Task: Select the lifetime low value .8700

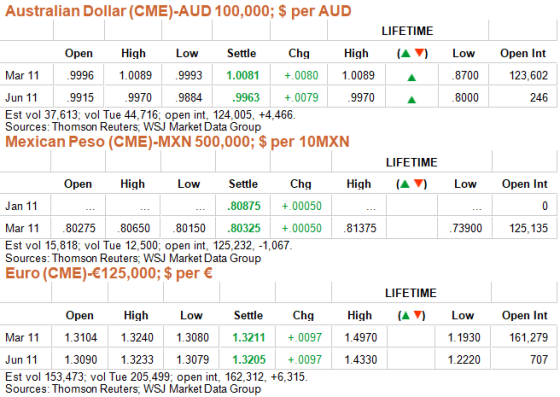Action: pyautogui.click(x=465, y=76)
